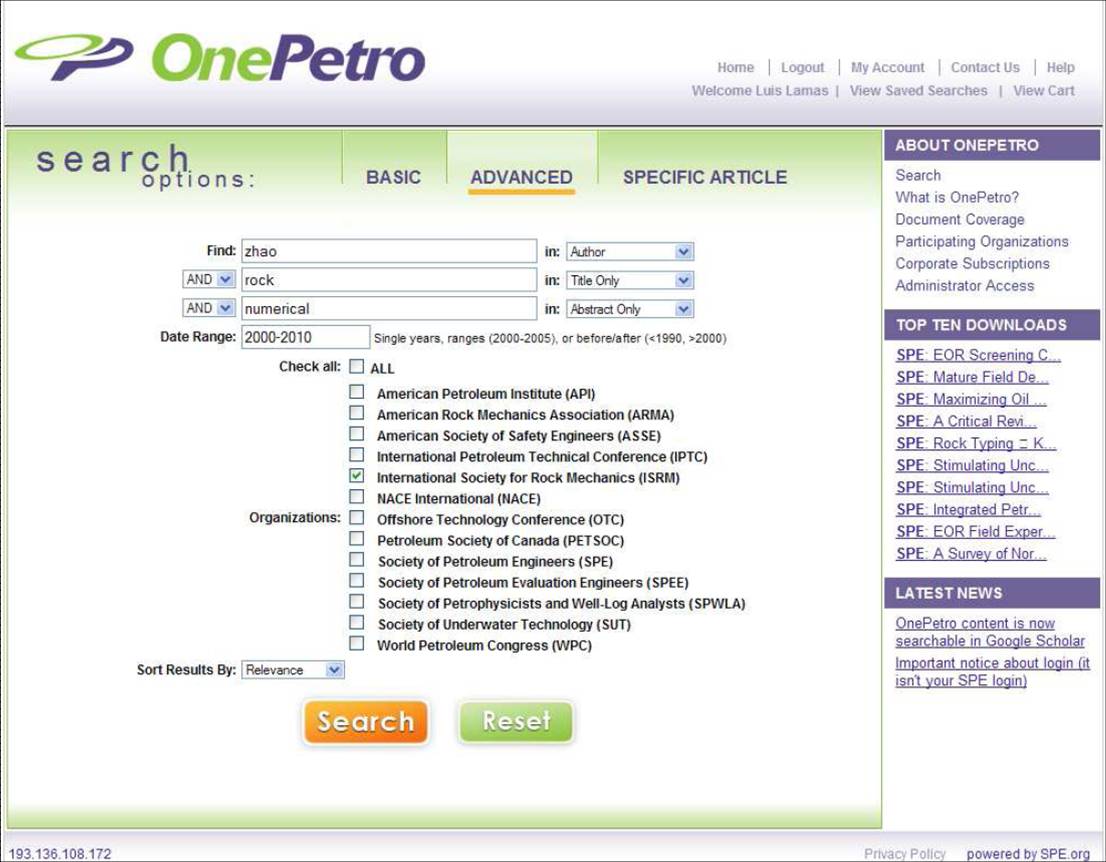
Task: Open the Author field dropdown
Action: 630,252
